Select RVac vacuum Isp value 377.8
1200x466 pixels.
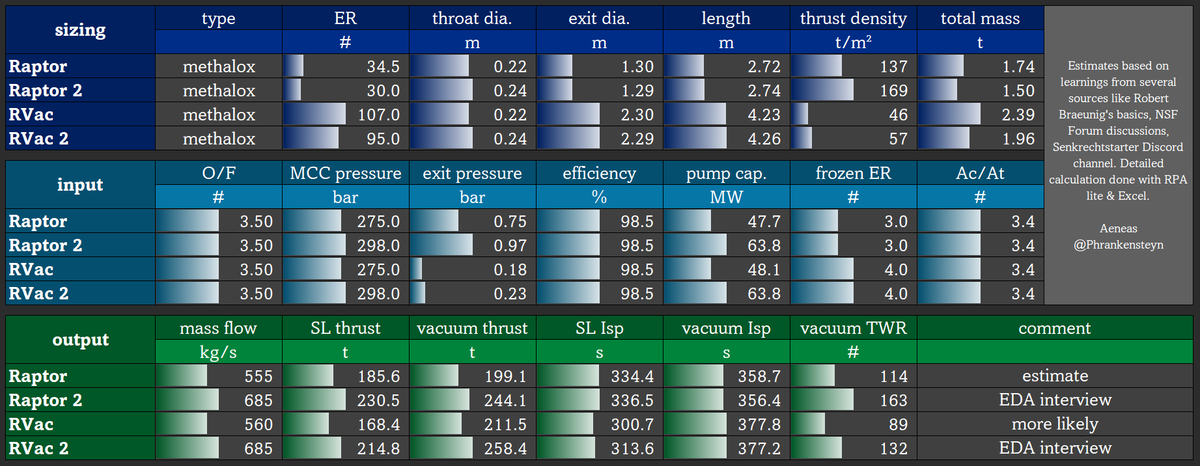point(725,424)
